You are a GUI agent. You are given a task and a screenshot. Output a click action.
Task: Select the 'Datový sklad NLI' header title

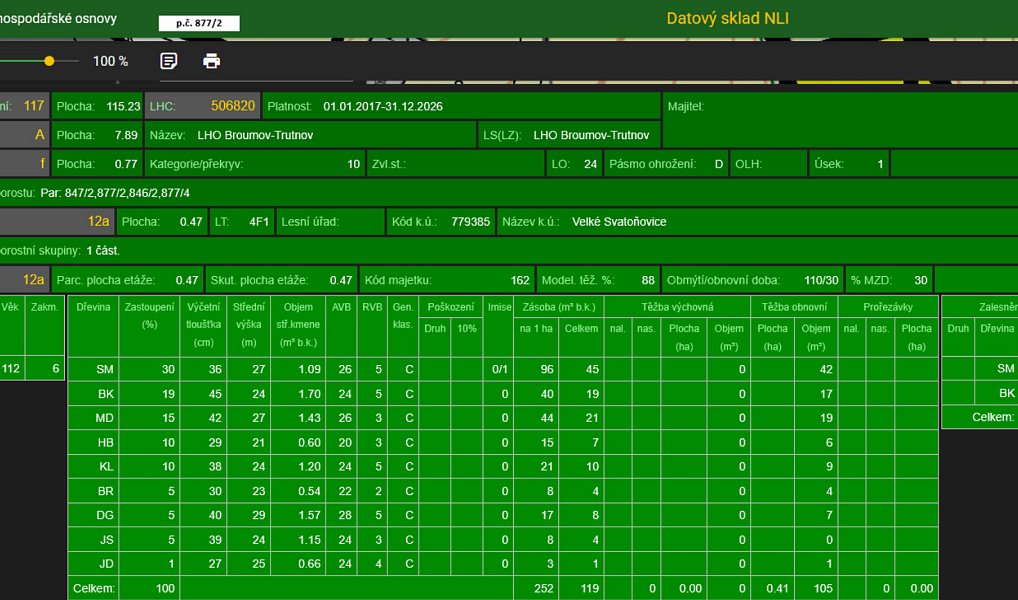coord(728,18)
